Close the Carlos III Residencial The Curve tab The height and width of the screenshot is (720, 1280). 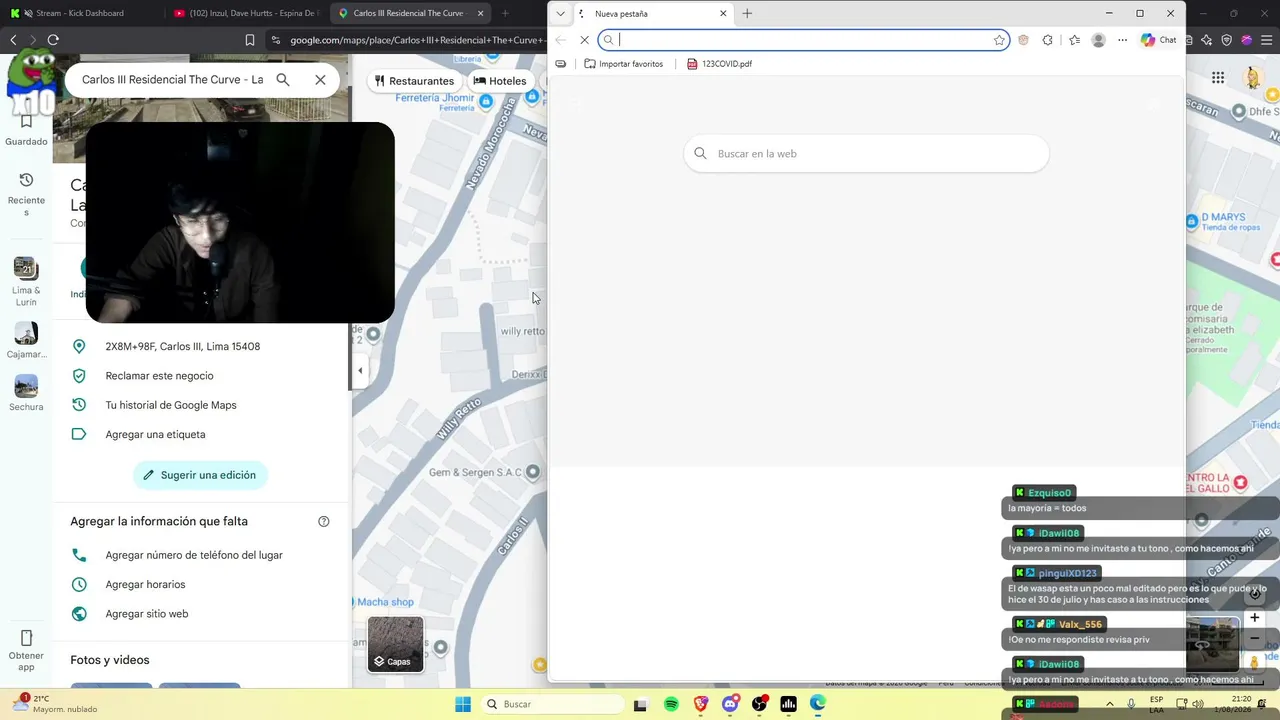[481, 13]
